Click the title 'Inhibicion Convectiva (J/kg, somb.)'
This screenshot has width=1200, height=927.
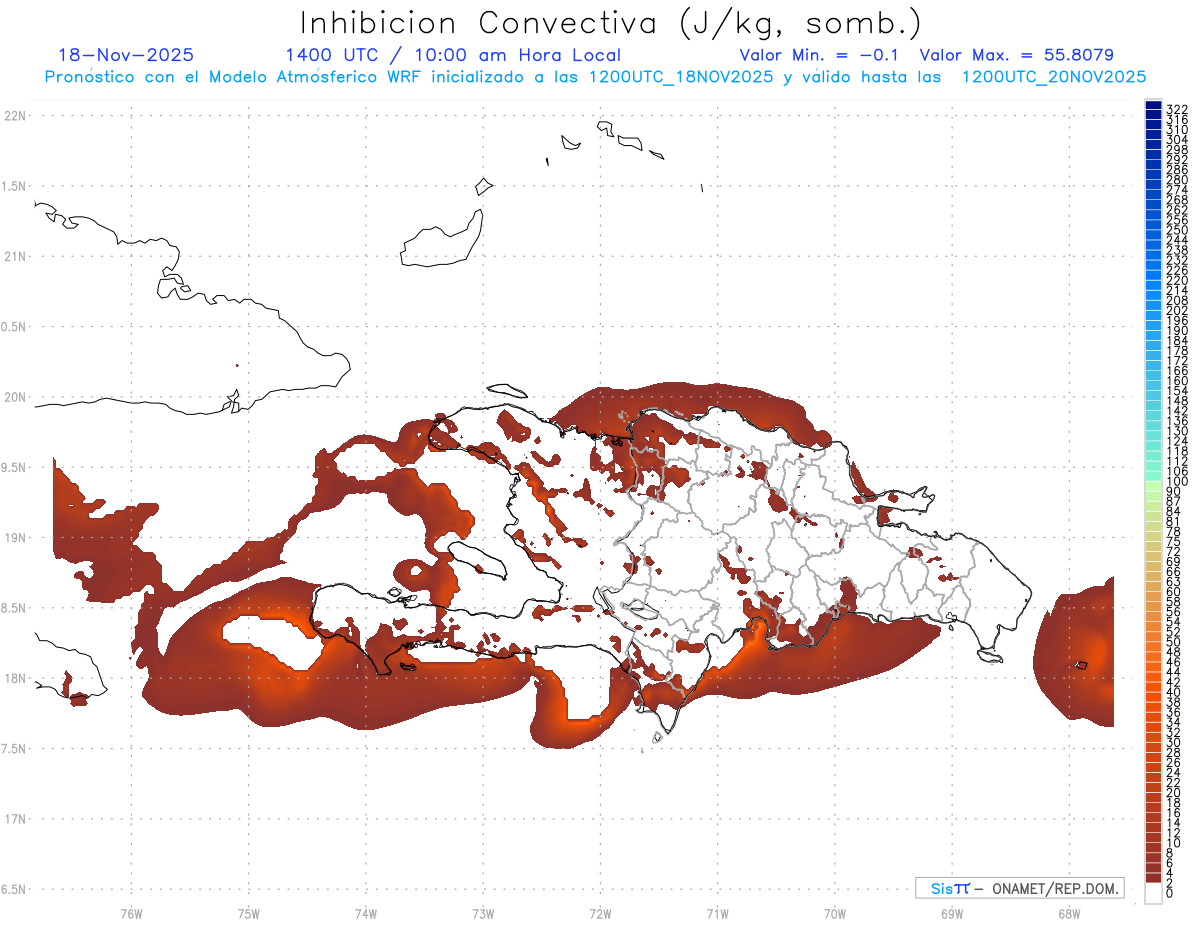[611, 23]
